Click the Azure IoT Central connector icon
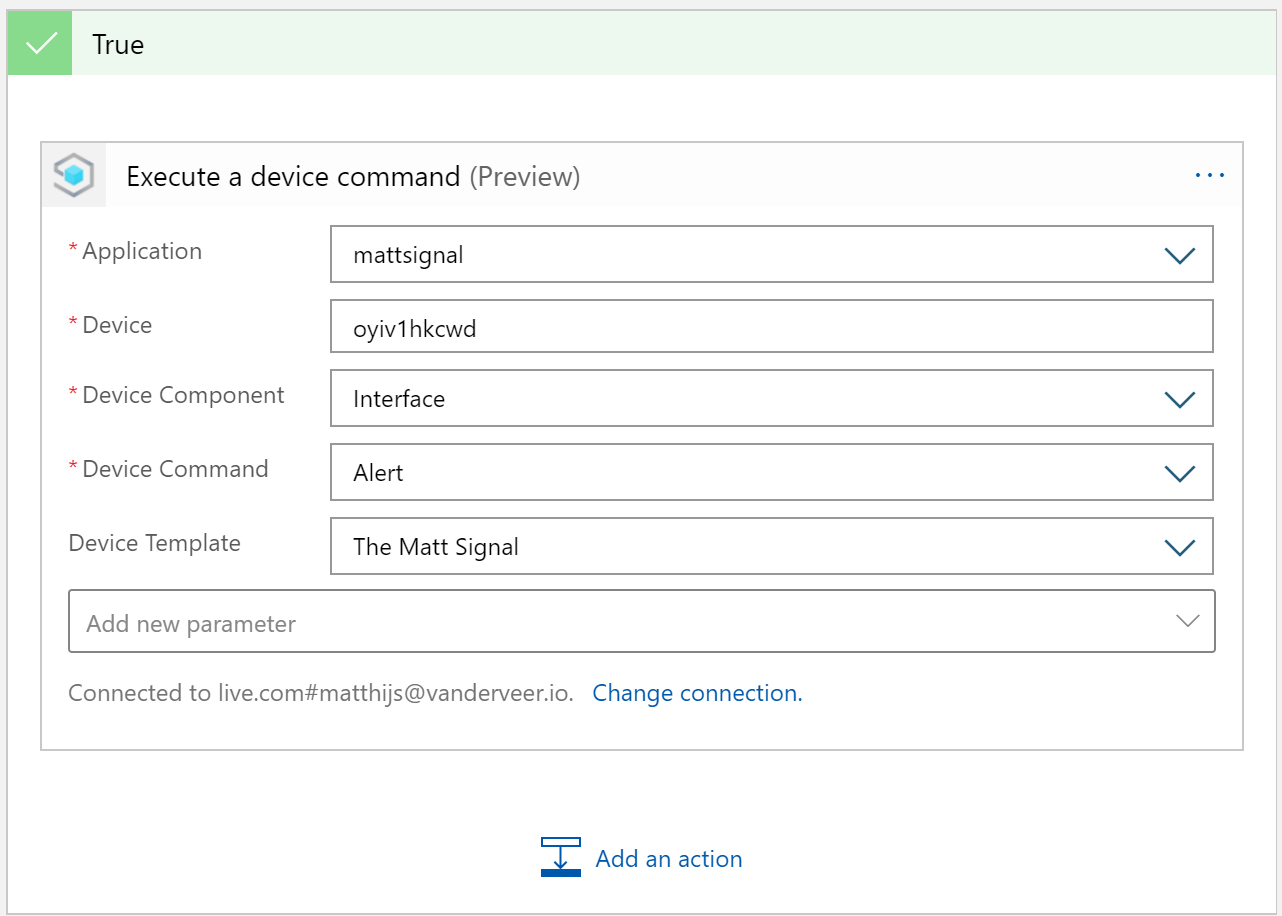This screenshot has width=1282, height=916. [72, 174]
